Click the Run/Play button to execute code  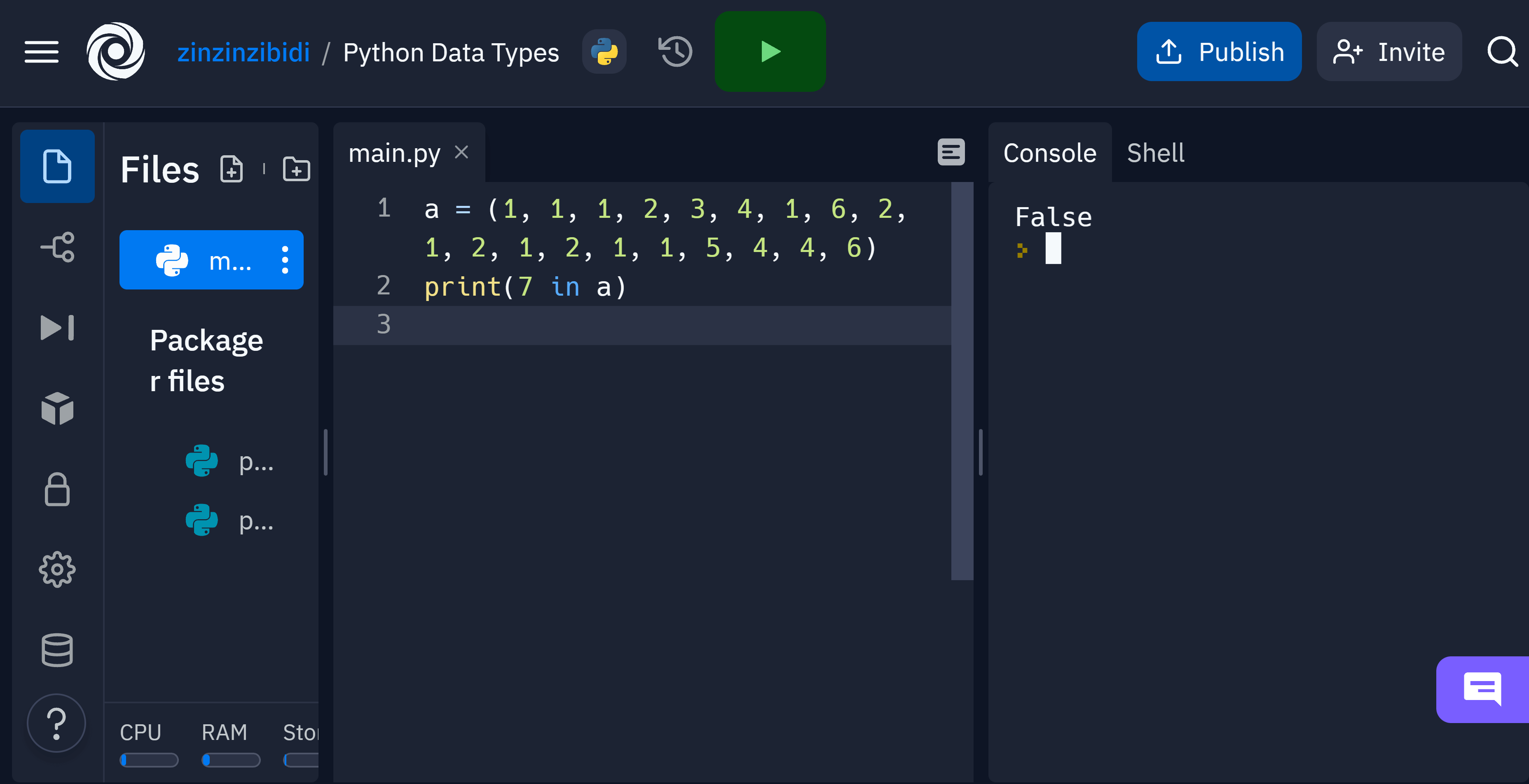coord(768,51)
